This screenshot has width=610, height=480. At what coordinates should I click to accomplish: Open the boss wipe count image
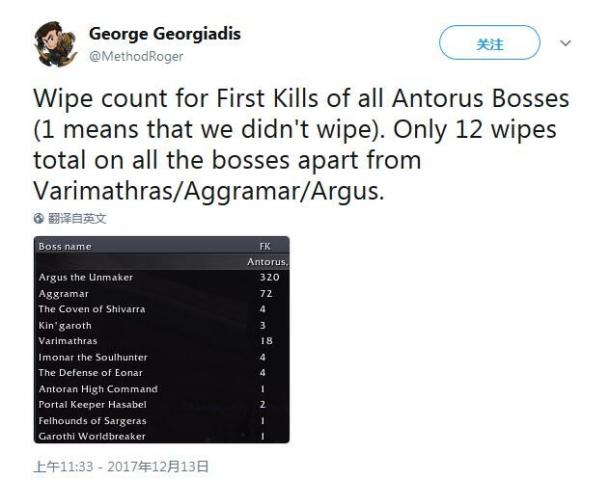coord(161,340)
